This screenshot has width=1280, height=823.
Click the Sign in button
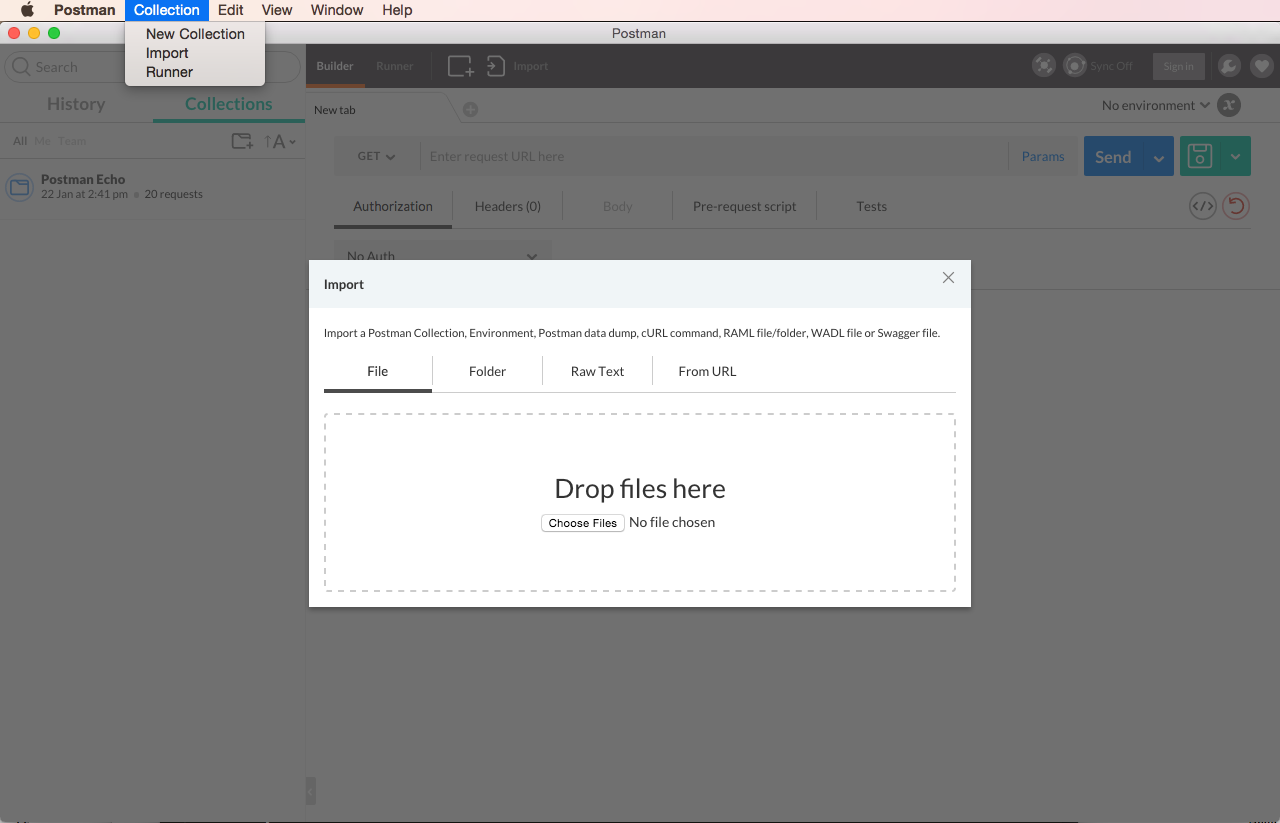point(1179,66)
